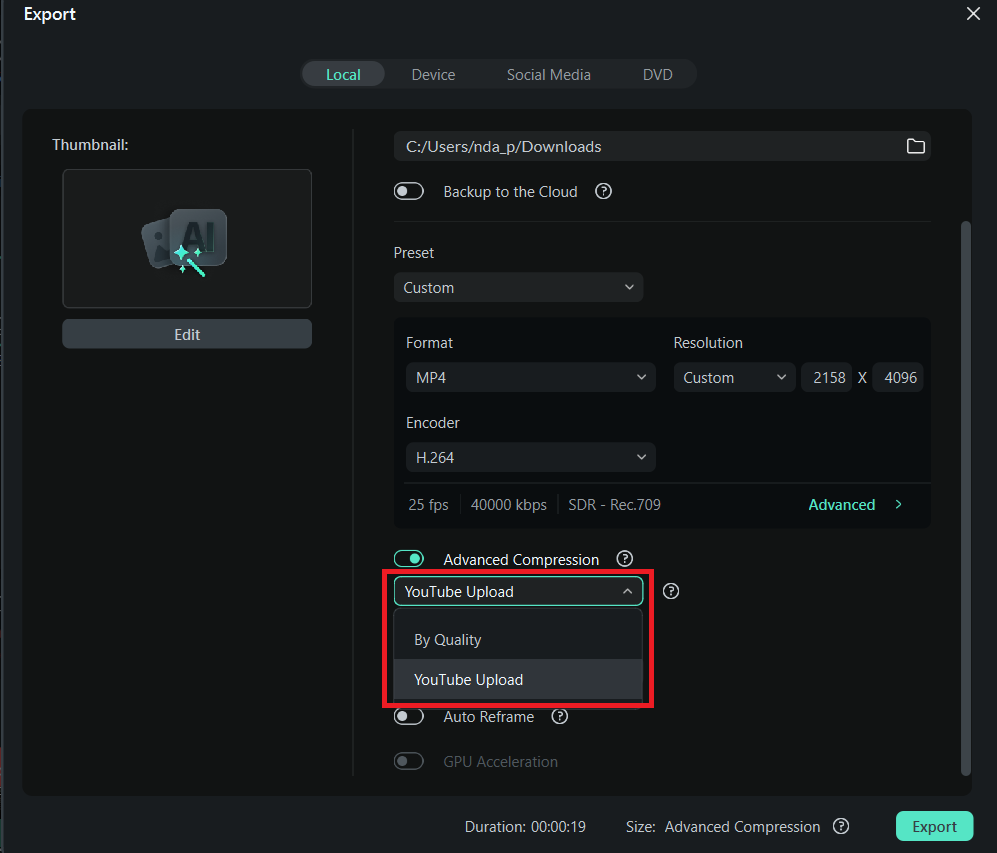Click the Duration: 00:00:19 text
997x853 pixels.
click(x=525, y=826)
